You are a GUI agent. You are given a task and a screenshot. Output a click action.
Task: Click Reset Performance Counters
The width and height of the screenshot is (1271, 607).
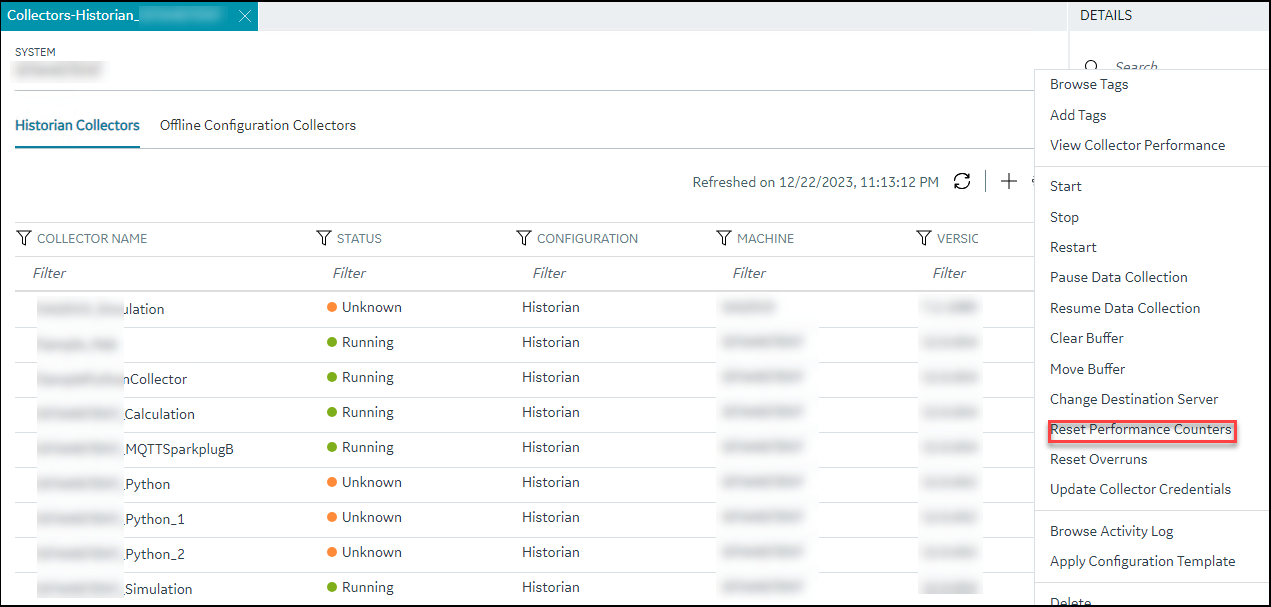(x=1141, y=430)
